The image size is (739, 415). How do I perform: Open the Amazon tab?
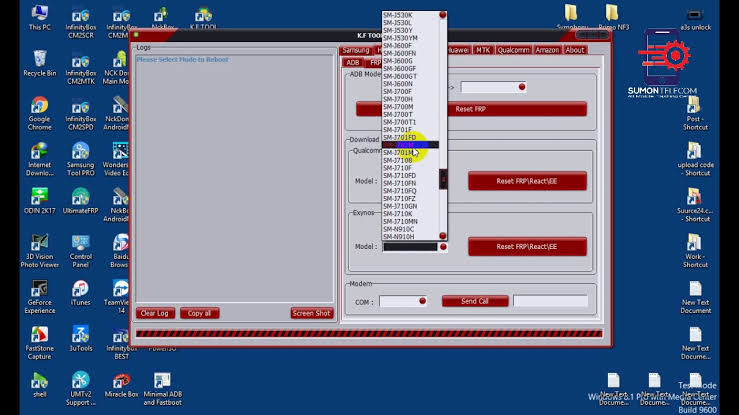(x=547, y=50)
